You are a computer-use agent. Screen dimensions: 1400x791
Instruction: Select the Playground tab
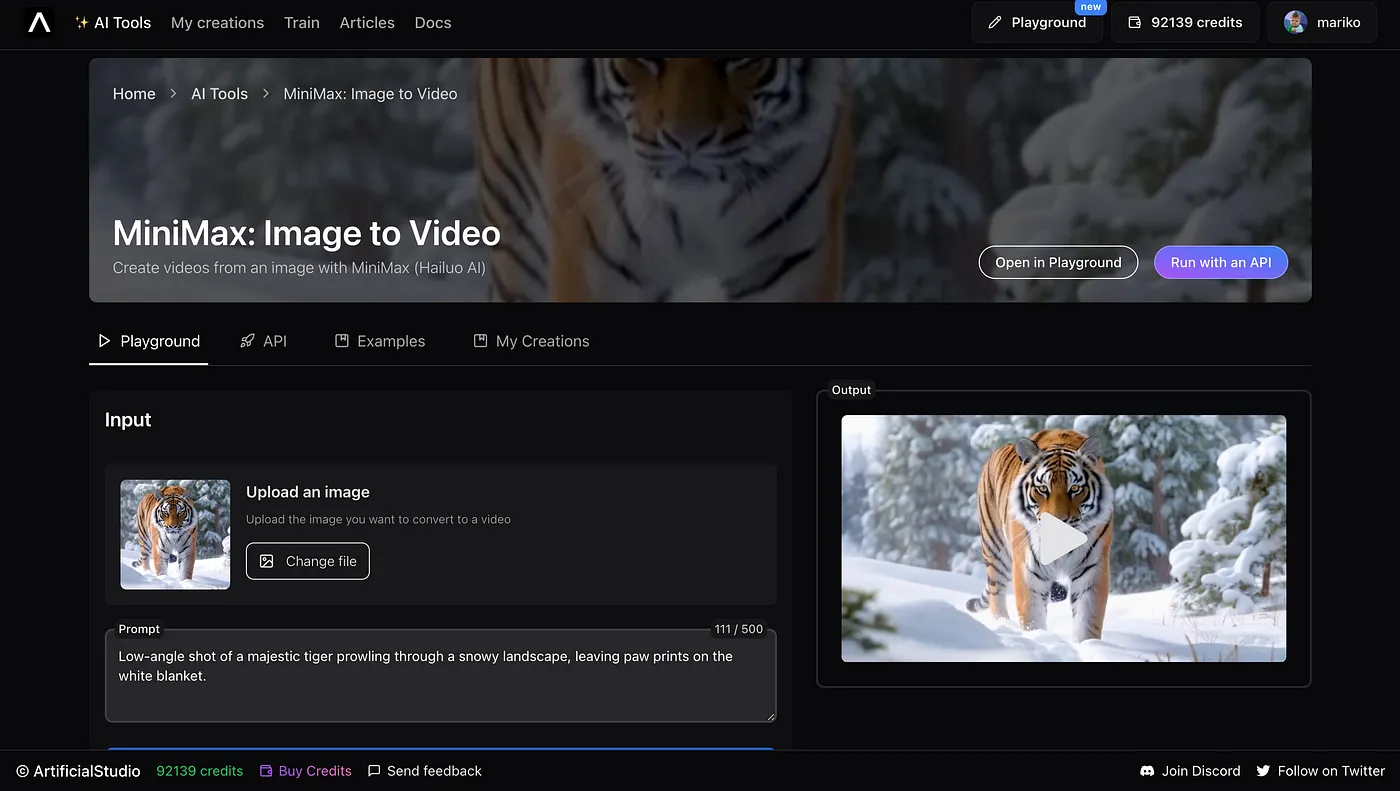point(149,341)
